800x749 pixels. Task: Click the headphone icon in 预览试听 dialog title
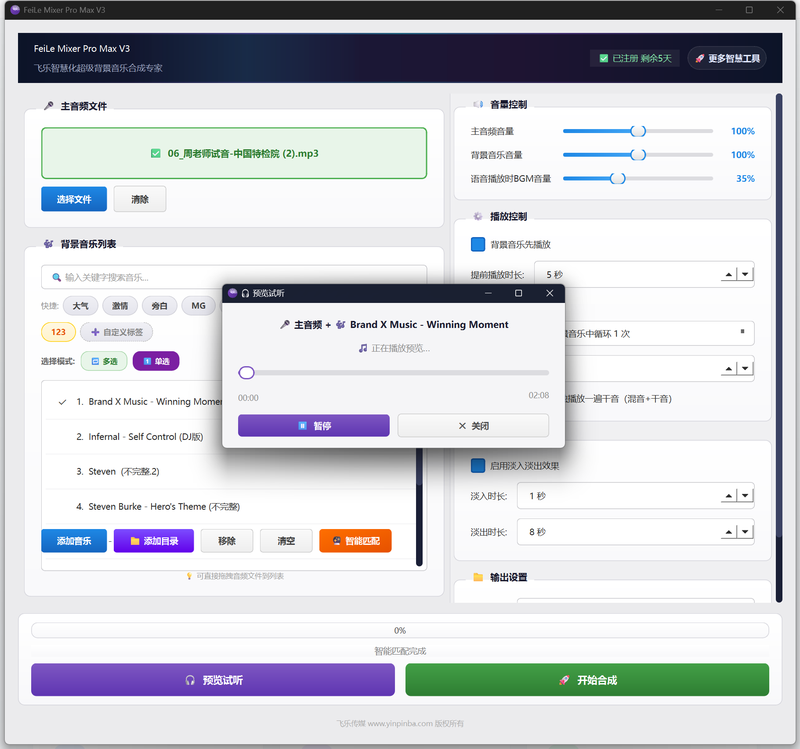pyautogui.click(x=245, y=293)
